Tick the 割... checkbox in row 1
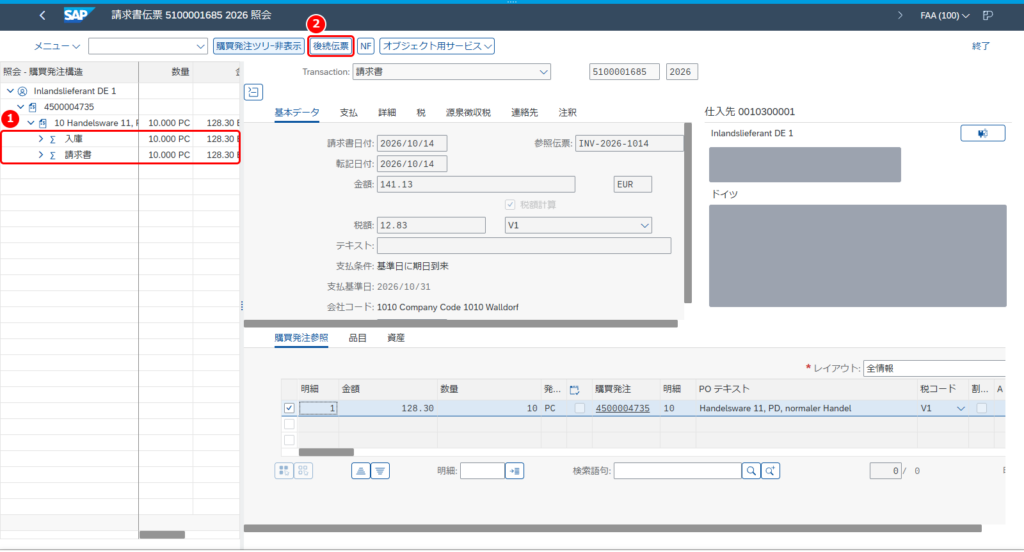Image resolution: width=1024 pixels, height=552 pixels. (982, 408)
